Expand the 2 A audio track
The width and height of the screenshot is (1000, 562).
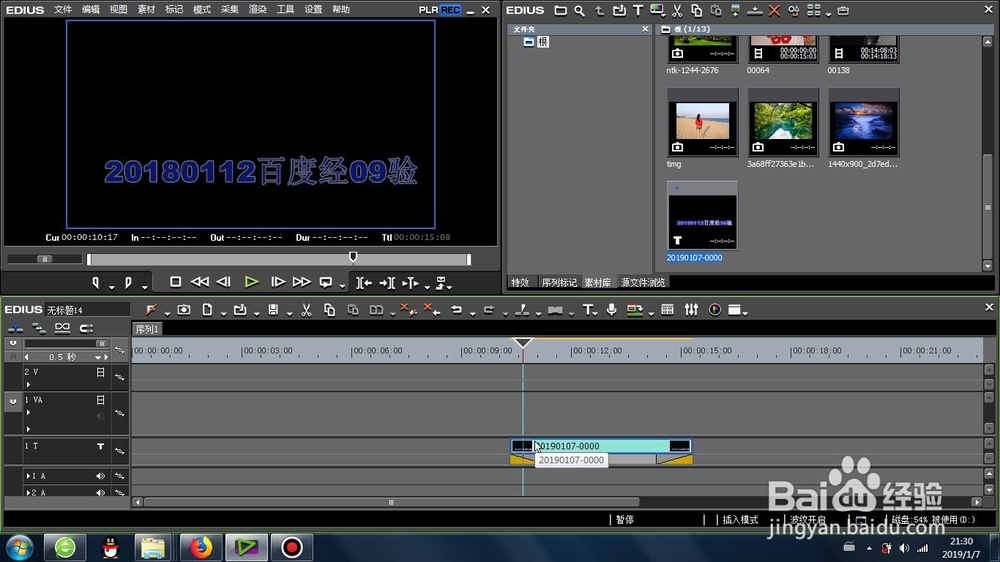click(x=28, y=492)
